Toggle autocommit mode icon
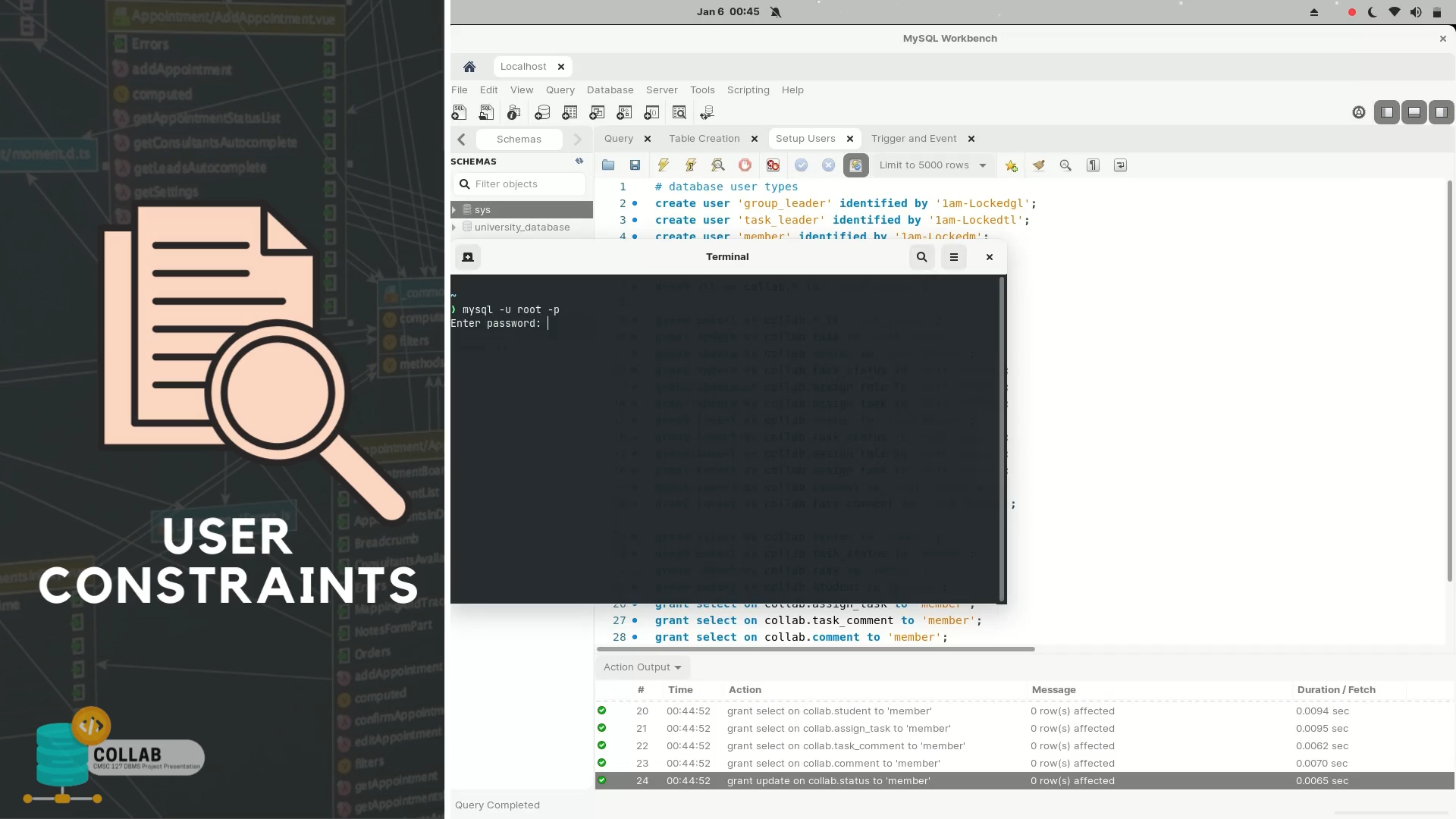This screenshot has height=819, width=1456. pos(856,165)
